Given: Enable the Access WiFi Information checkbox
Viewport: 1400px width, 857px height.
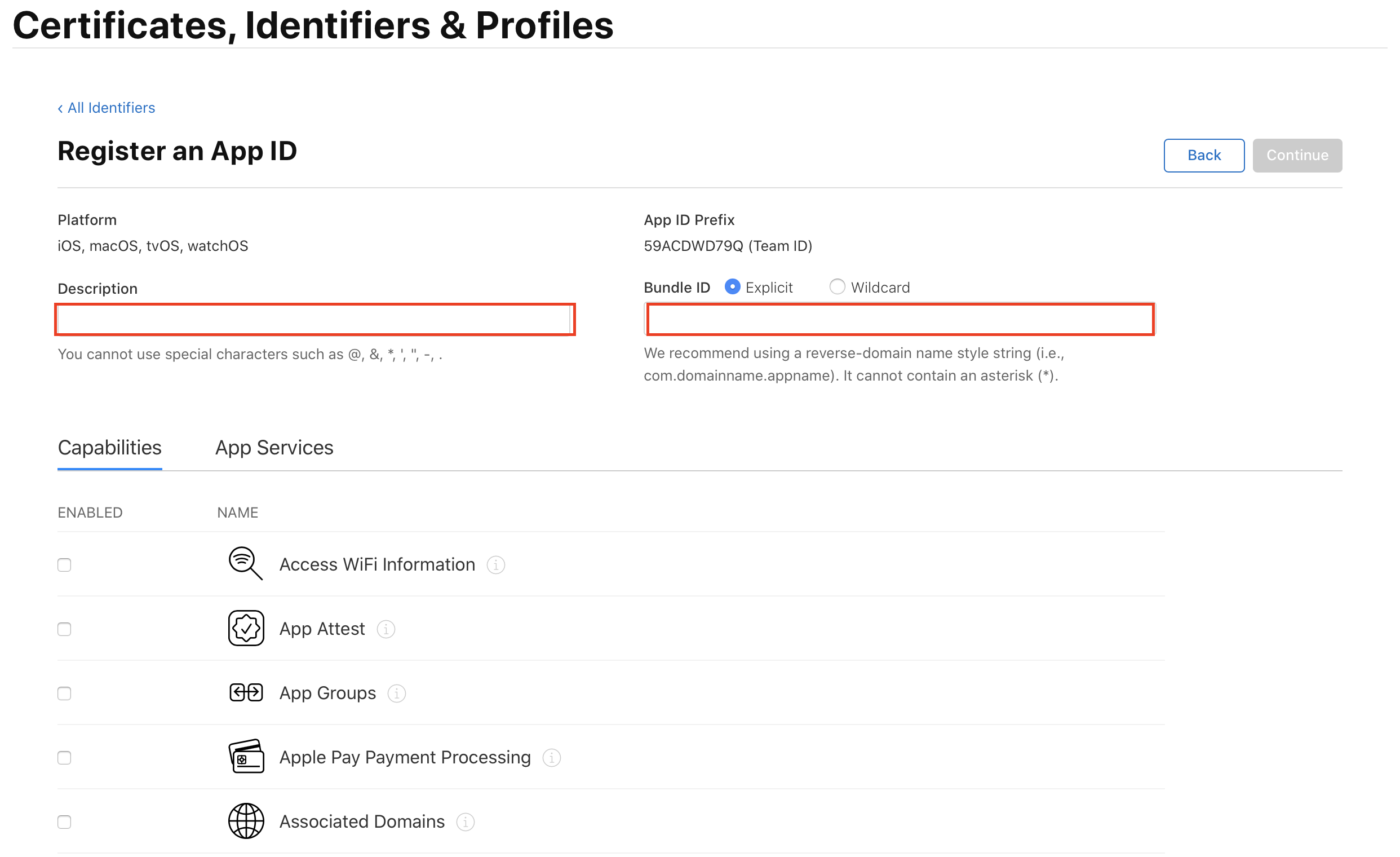Looking at the screenshot, I should tap(64, 565).
